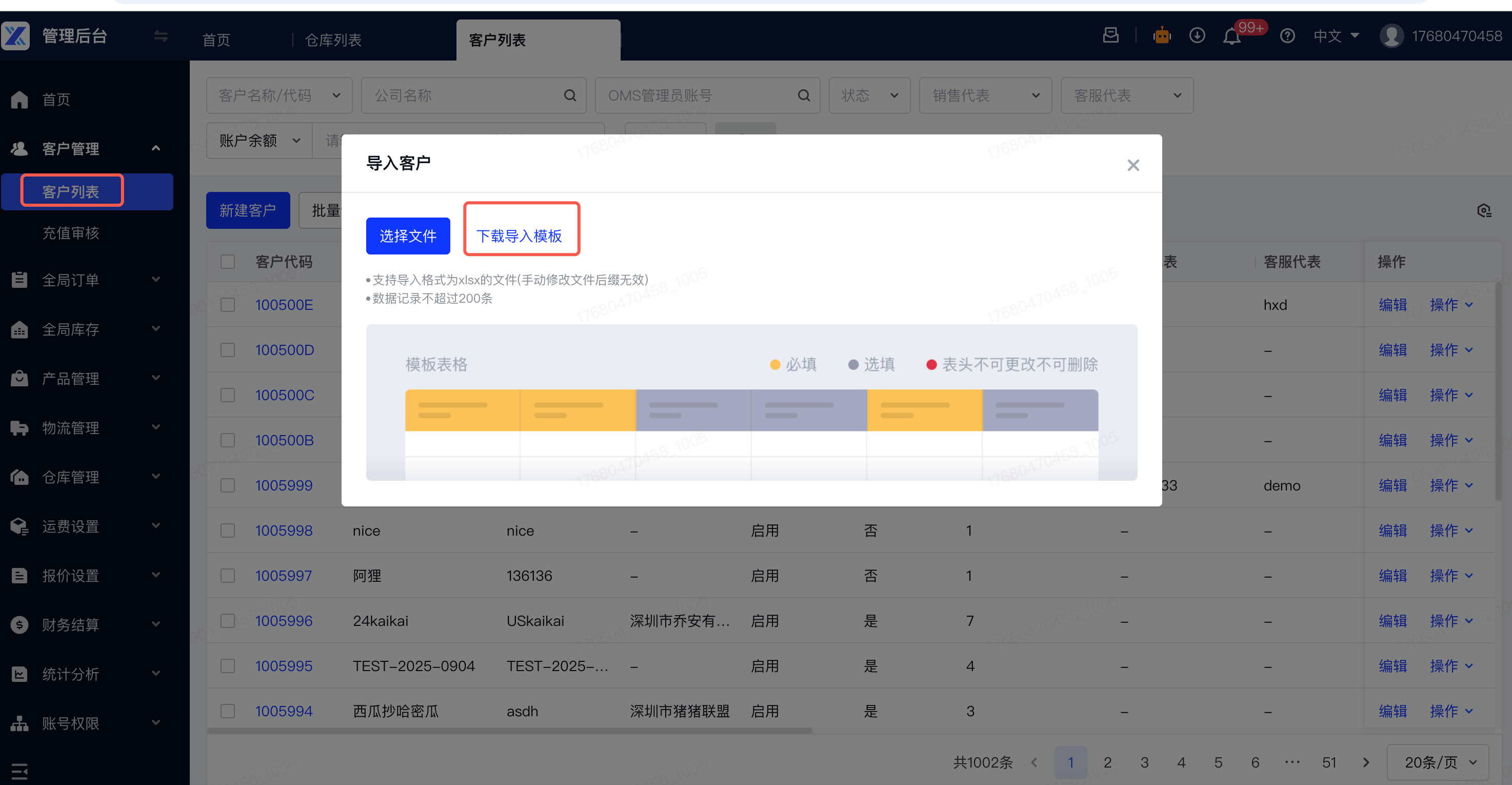This screenshot has height=785, width=1512.
Task: Click the download center icon
Action: [1197, 36]
